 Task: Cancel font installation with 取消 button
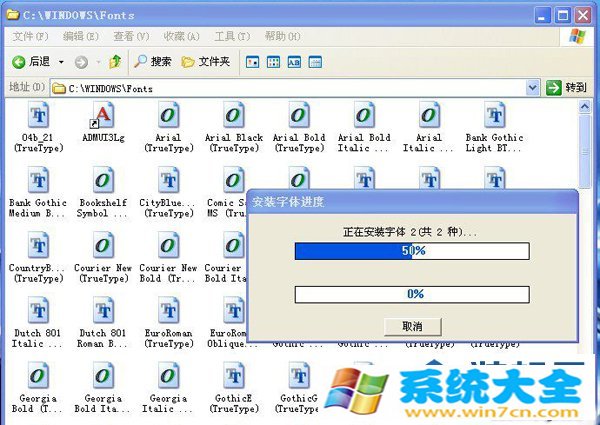(x=412, y=326)
